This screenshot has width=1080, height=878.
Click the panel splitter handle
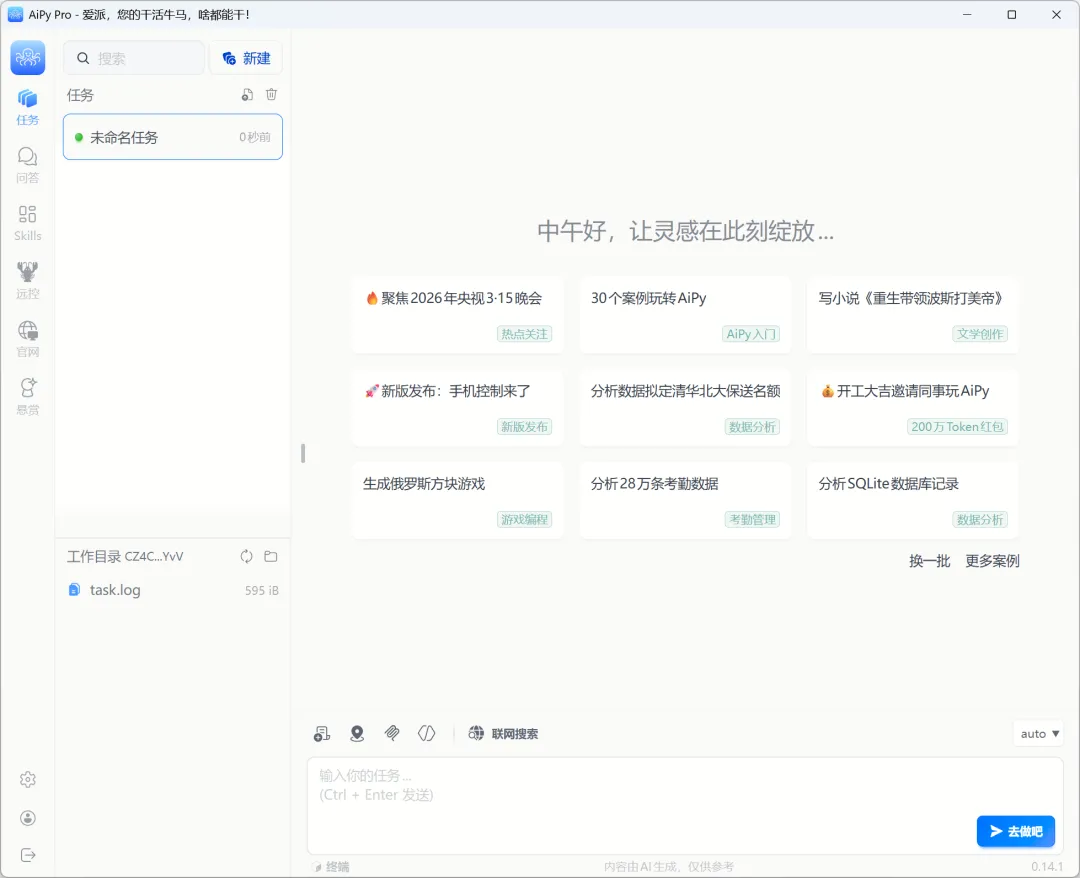[303, 453]
